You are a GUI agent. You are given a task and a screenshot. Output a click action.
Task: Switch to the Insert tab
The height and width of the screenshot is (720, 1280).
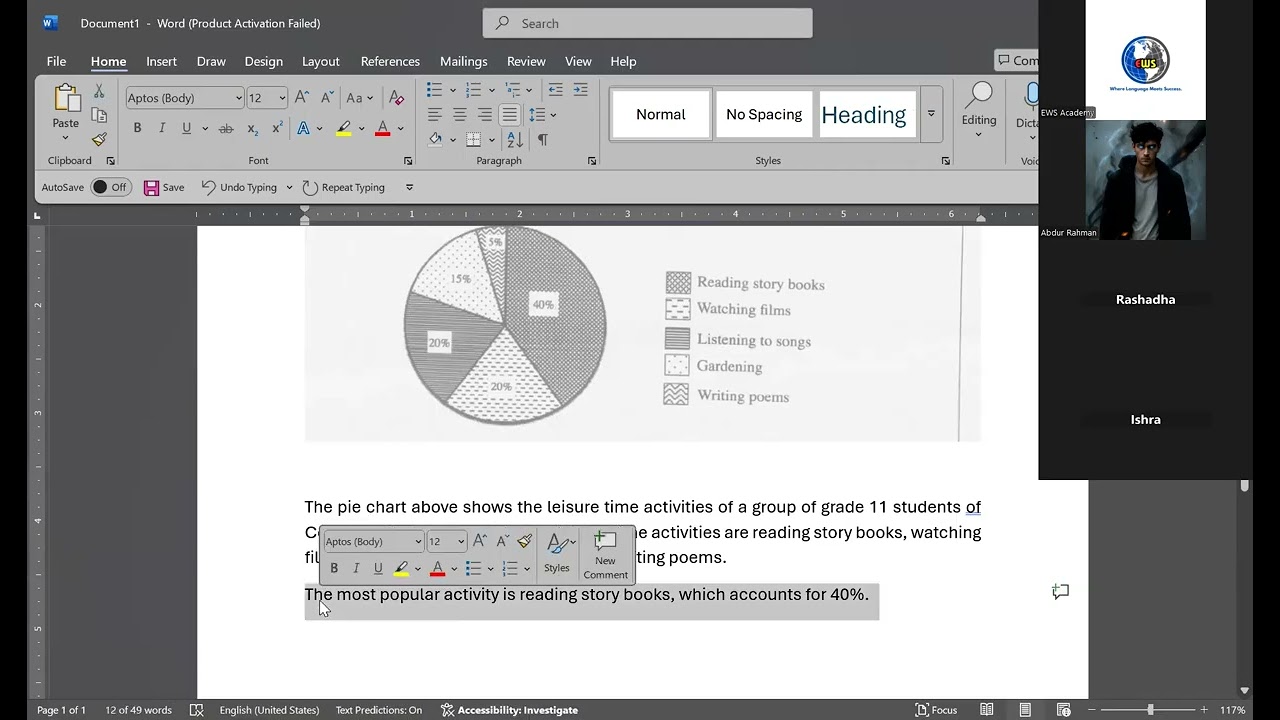coord(162,61)
